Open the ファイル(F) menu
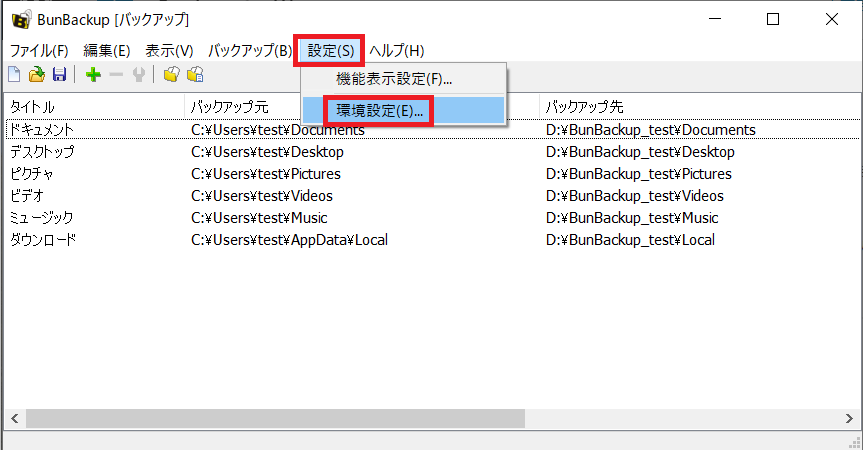863x450 pixels. coord(39,51)
